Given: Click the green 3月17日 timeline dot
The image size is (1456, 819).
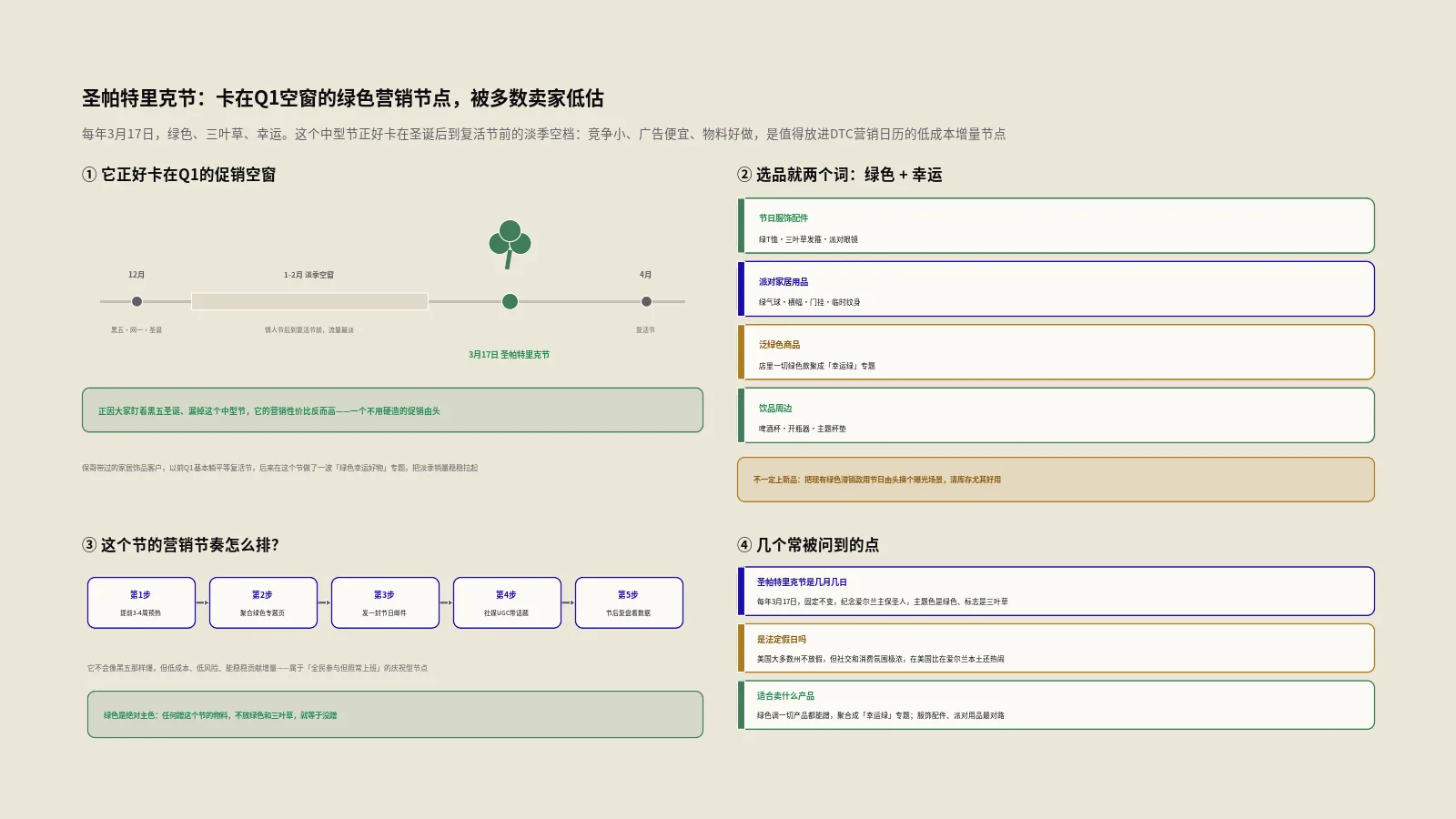Looking at the screenshot, I should [510, 301].
